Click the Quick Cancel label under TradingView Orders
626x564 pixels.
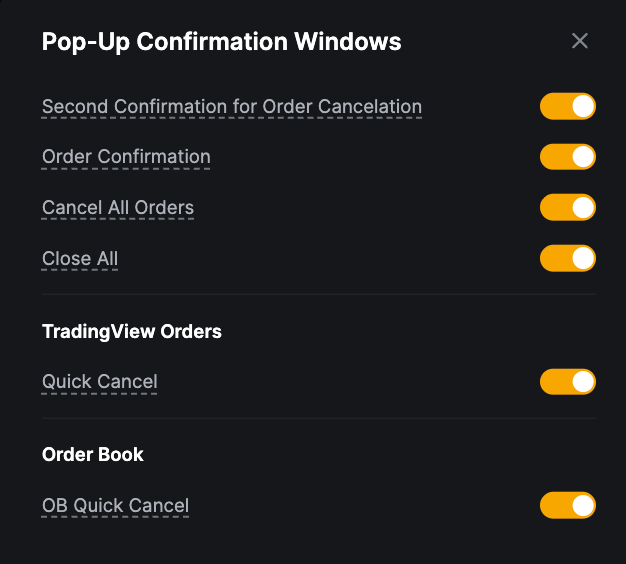(100, 382)
